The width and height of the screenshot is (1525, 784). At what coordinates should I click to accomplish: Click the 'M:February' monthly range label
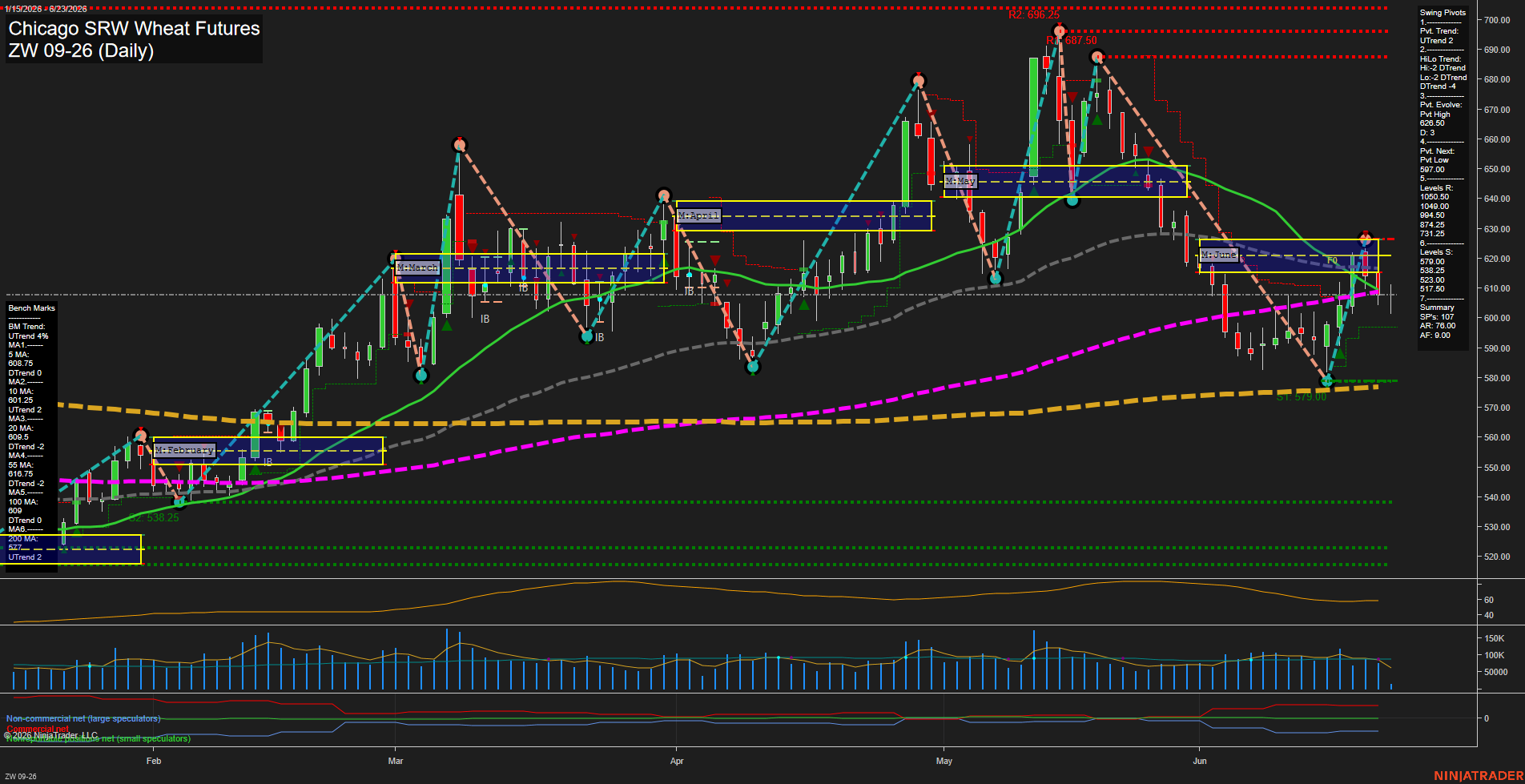click(x=185, y=450)
